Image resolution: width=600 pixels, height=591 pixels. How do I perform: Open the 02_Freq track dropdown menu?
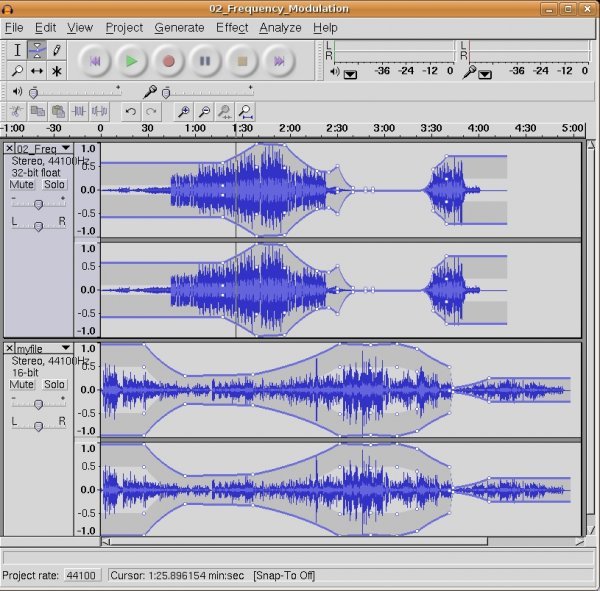tap(66, 149)
